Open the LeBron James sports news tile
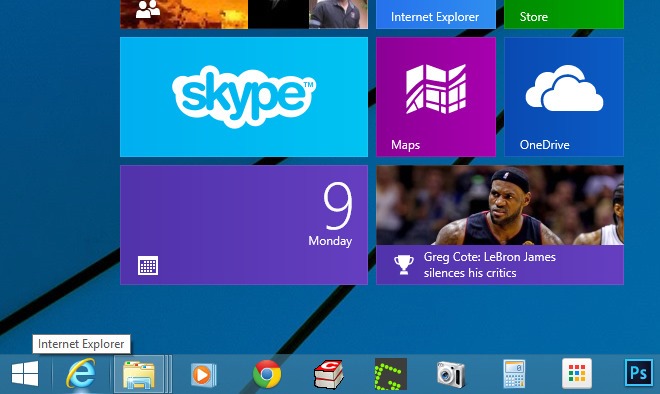Image resolution: width=660 pixels, height=394 pixels. click(500, 225)
